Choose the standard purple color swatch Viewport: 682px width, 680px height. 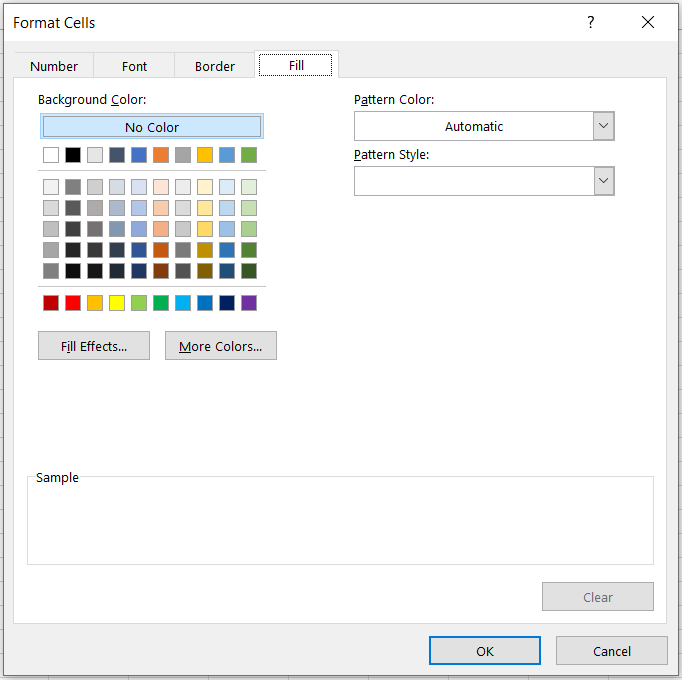[249, 303]
